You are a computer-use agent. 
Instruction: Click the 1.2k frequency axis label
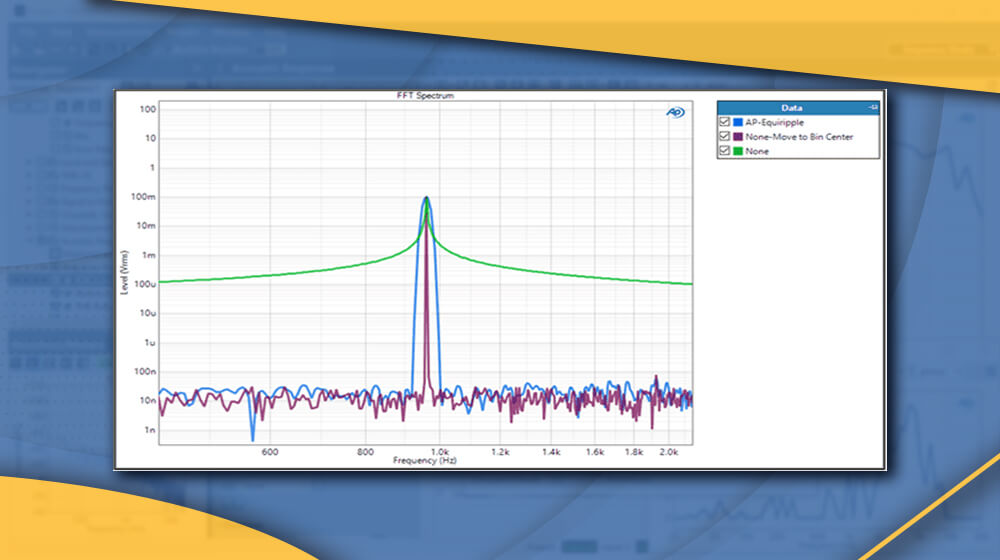500,452
